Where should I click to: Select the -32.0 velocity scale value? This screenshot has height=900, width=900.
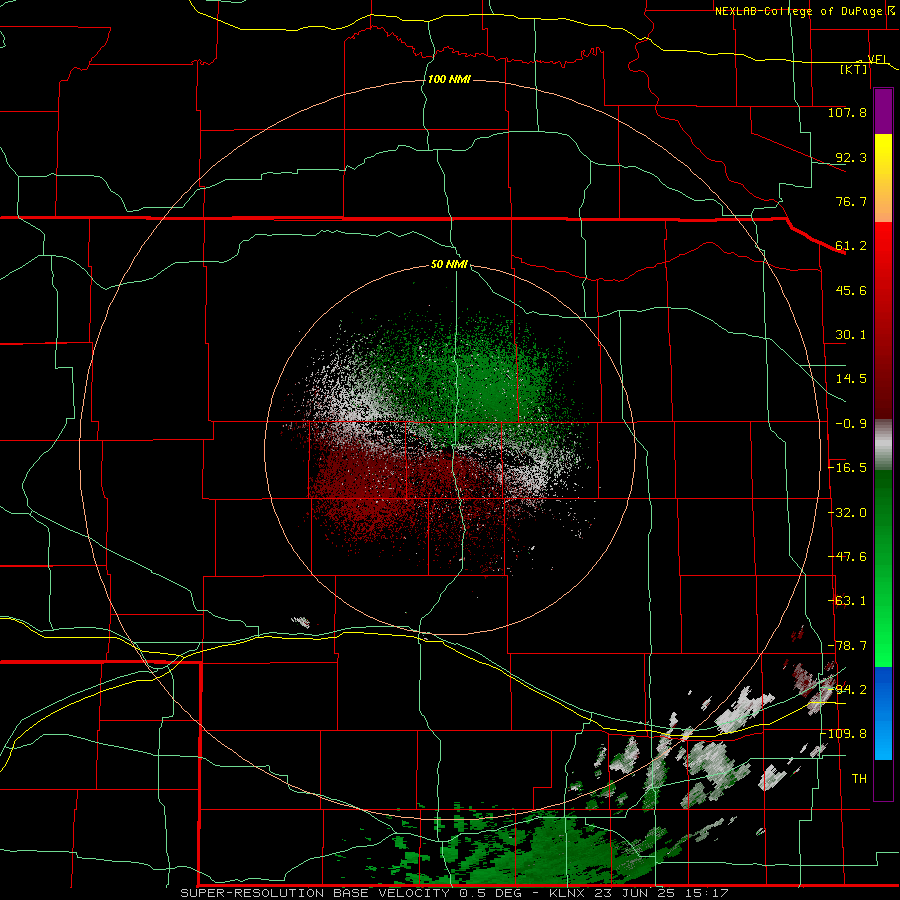click(847, 513)
